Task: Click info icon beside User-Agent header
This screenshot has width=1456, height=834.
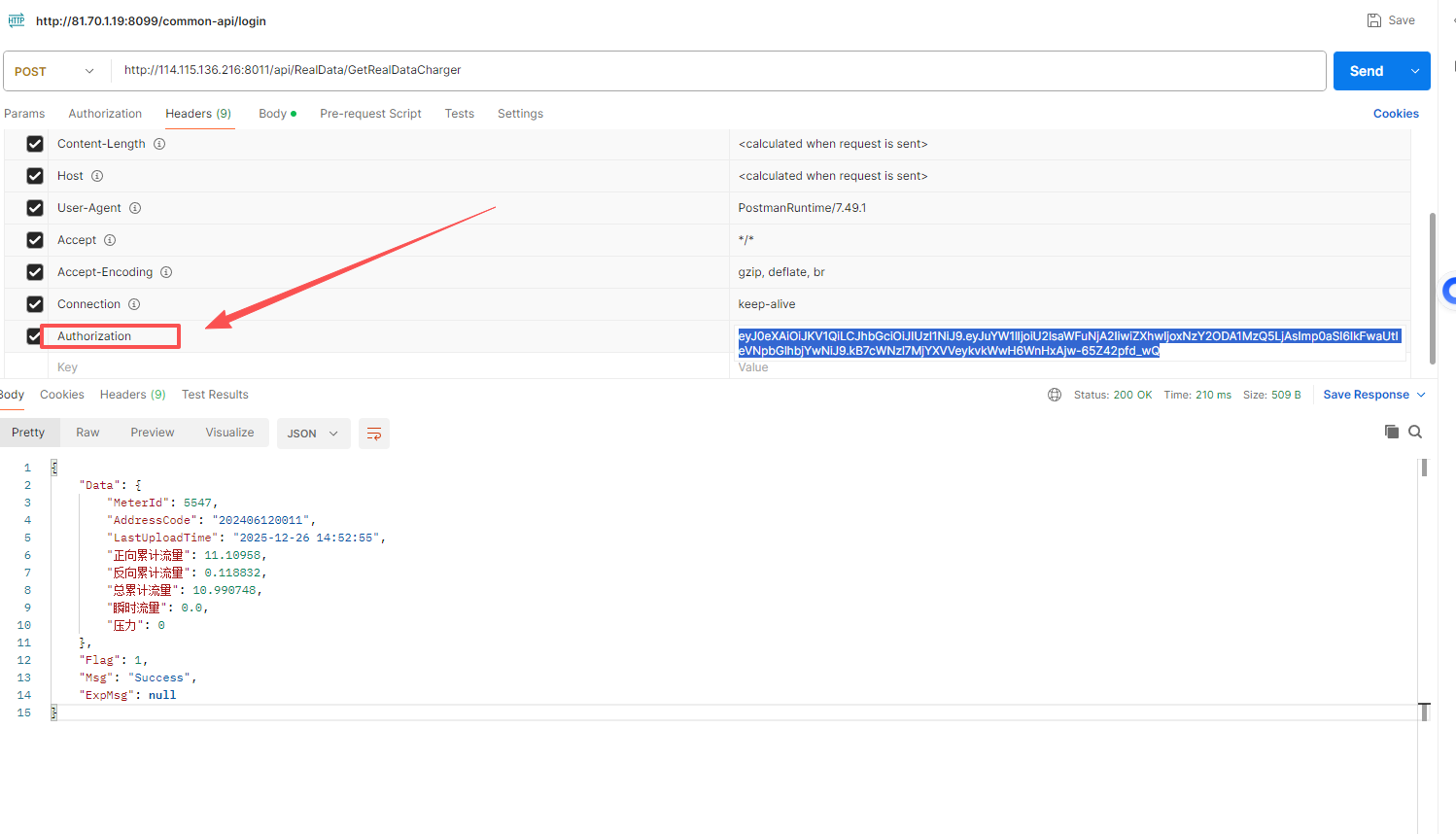Action: click(135, 208)
